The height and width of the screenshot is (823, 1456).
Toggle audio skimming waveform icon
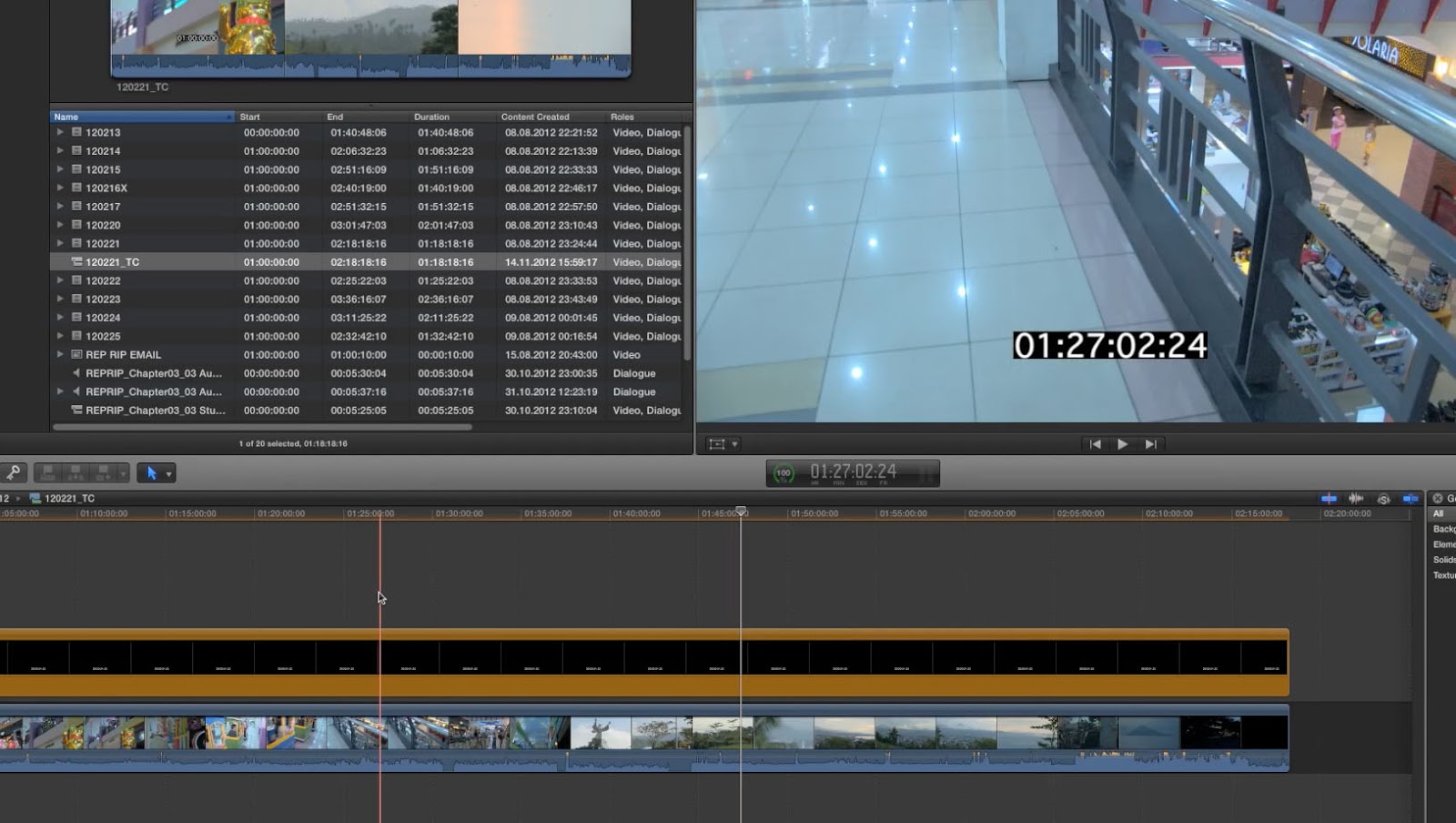(x=1356, y=499)
